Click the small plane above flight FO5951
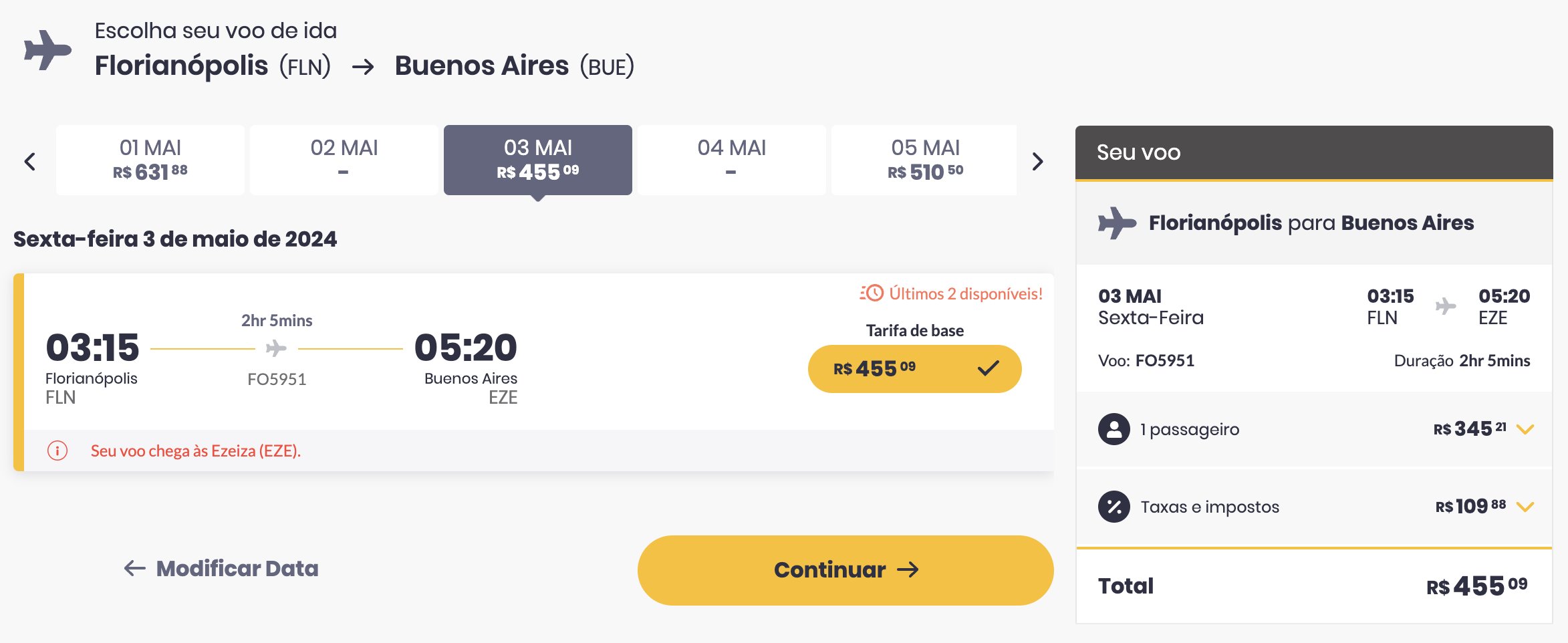Image resolution: width=1568 pixels, height=643 pixels. coord(276,348)
